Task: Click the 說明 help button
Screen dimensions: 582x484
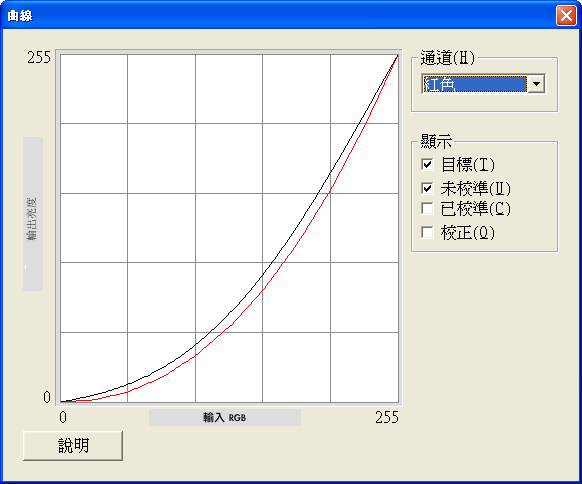Action: click(73, 446)
